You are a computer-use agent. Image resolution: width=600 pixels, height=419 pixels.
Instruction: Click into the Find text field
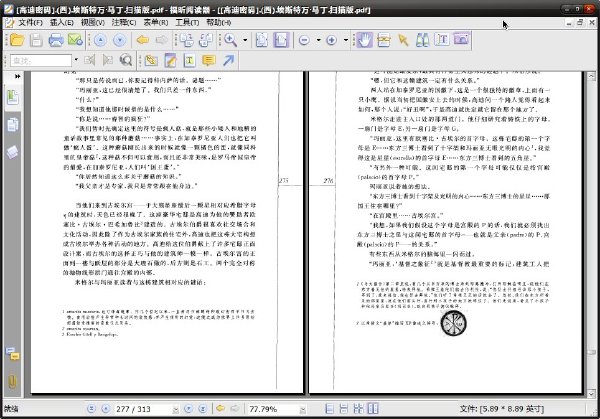(x=41, y=60)
